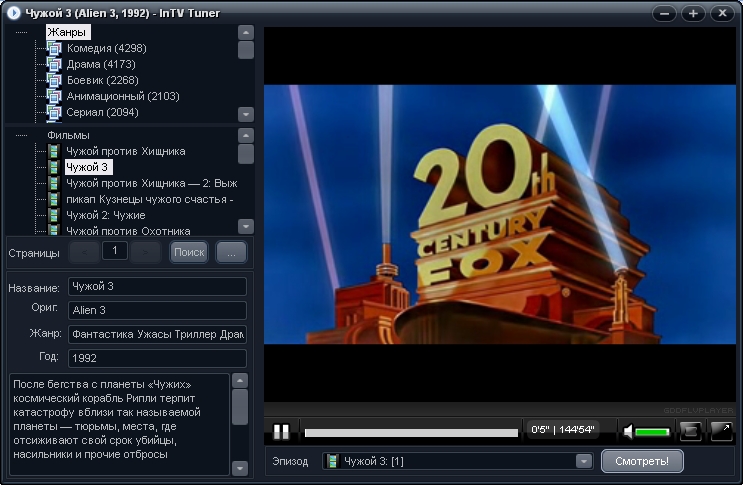The image size is (743, 485).
Task: Select film Чужой против Охотника
Action: (x=128, y=230)
